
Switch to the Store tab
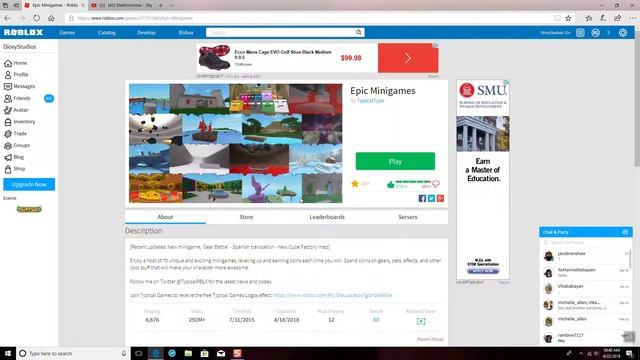(x=246, y=217)
